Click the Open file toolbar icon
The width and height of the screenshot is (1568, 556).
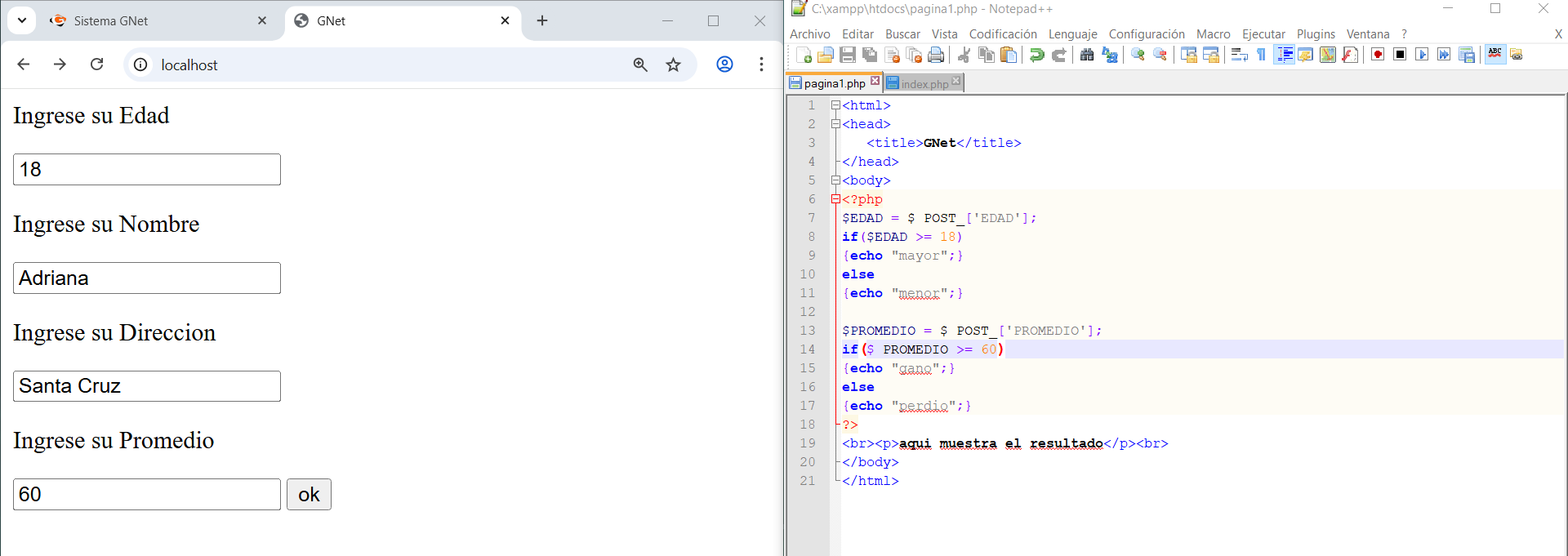826,55
